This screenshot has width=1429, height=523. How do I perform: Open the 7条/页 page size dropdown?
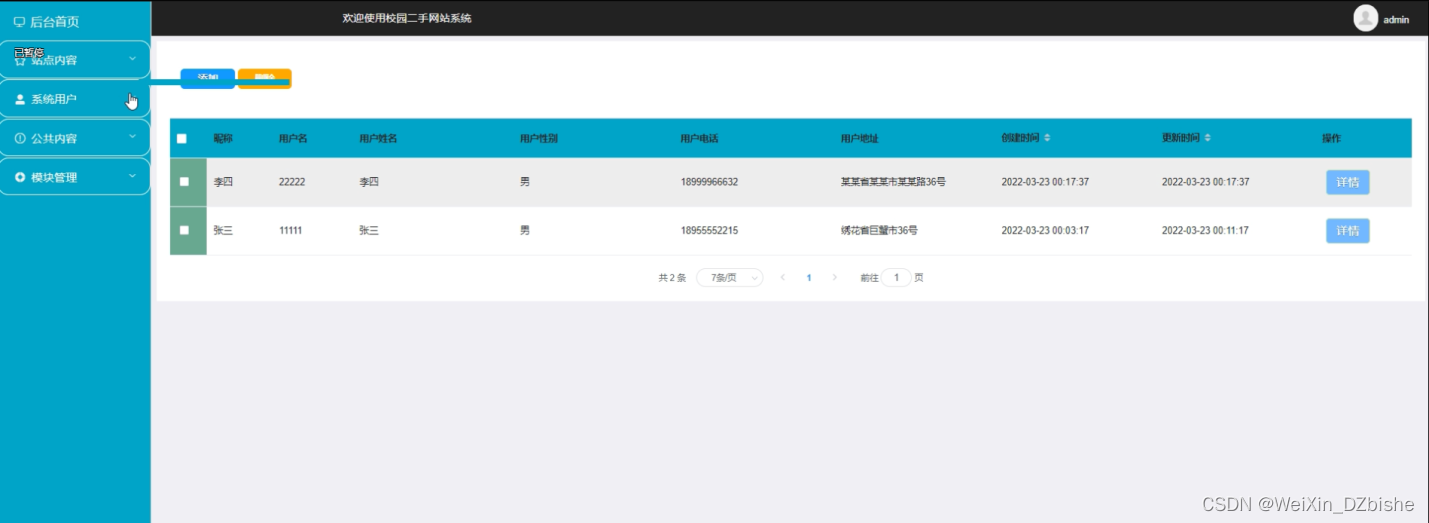(730, 278)
